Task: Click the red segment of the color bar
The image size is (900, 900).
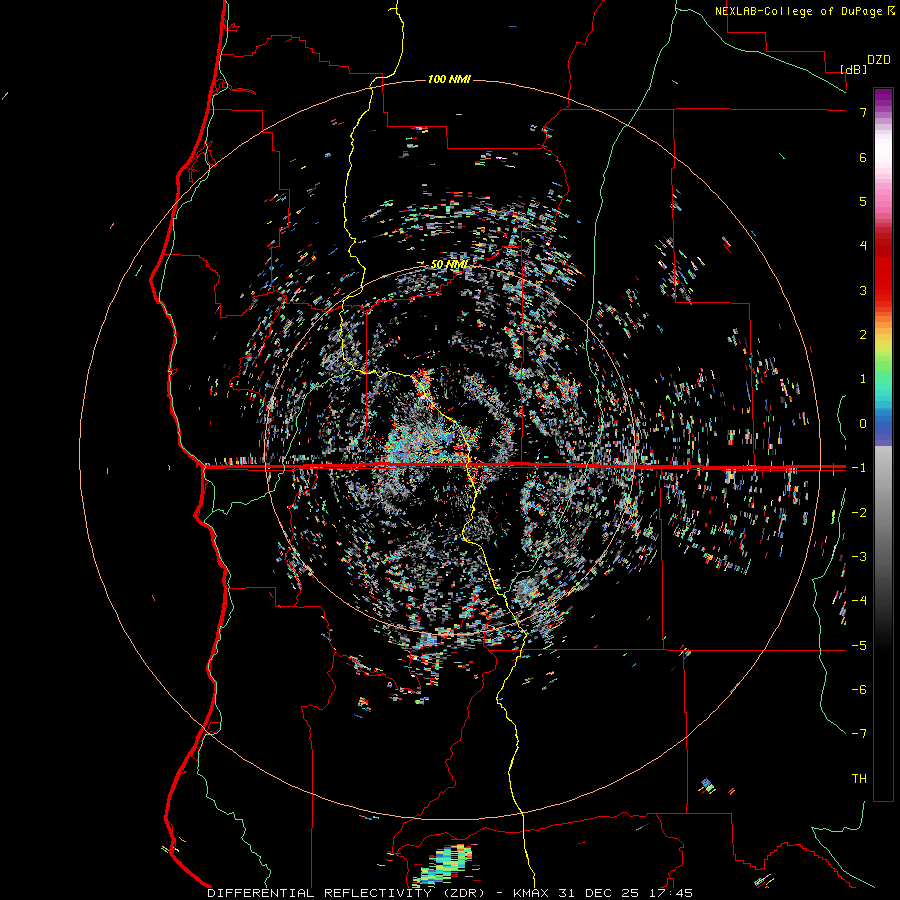Action: click(x=883, y=270)
